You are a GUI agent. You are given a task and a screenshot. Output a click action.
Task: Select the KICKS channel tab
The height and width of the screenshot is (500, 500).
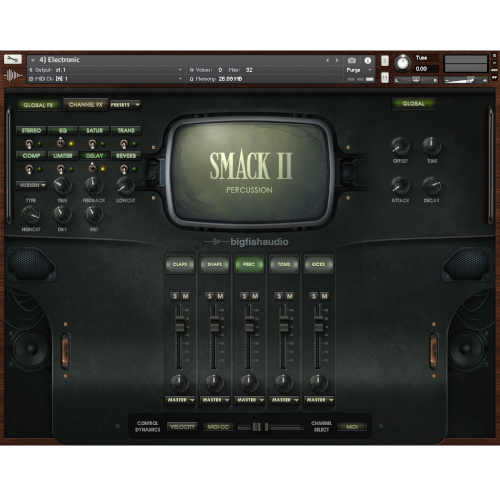(x=319, y=264)
